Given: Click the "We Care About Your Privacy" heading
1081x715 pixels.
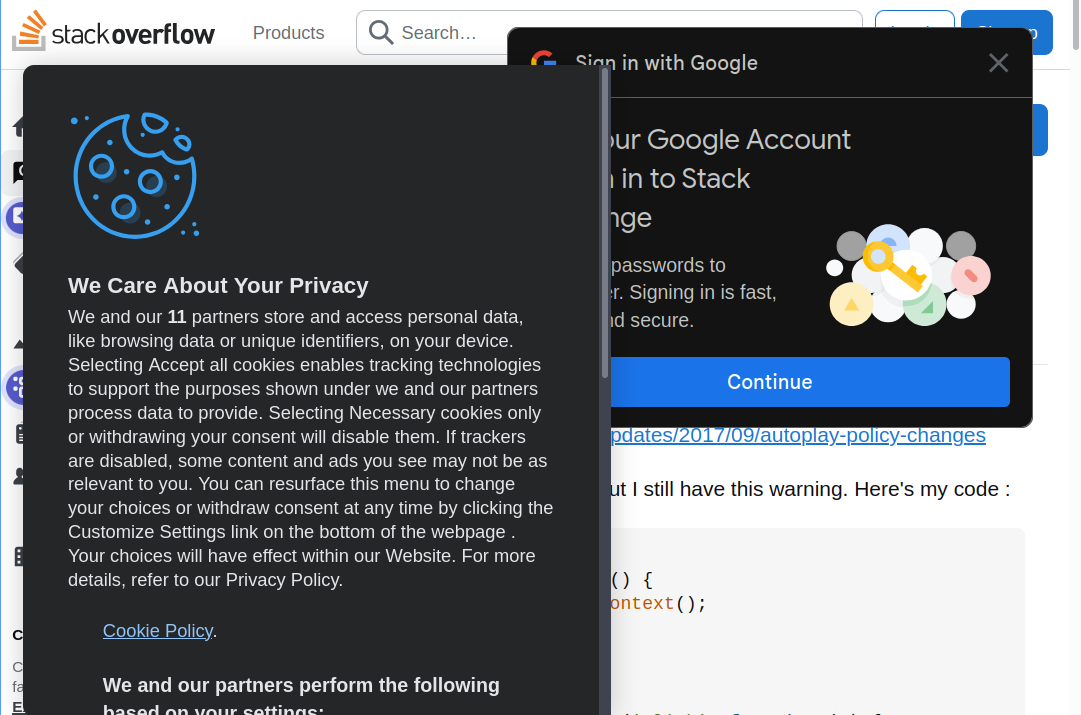Looking at the screenshot, I should pyautogui.click(x=218, y=286).
